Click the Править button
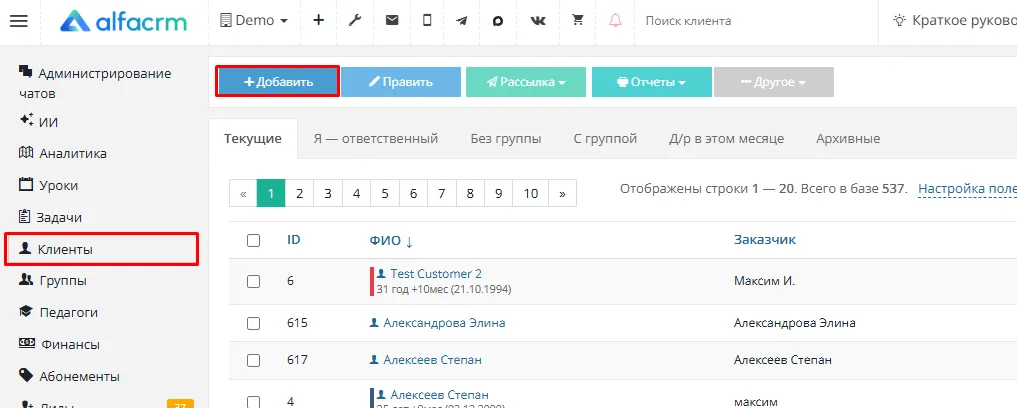1017x408 pixels. pos(401,82)
